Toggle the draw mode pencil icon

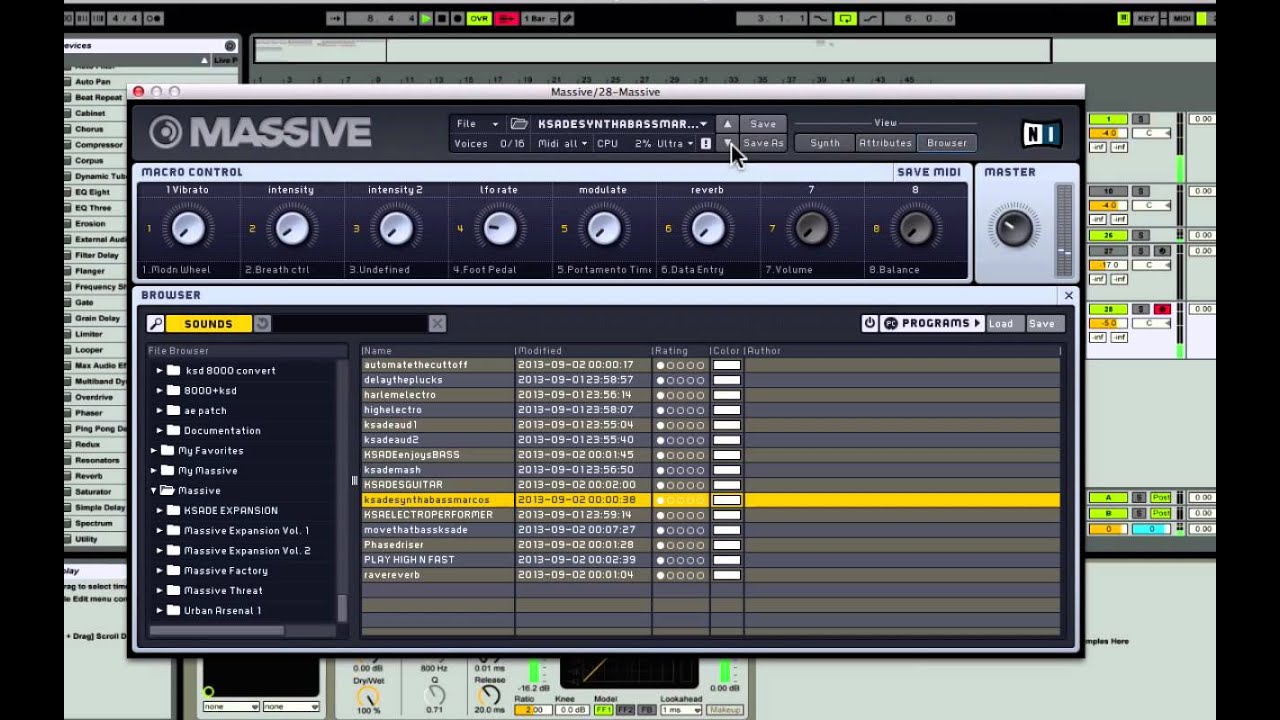(567, 18)
